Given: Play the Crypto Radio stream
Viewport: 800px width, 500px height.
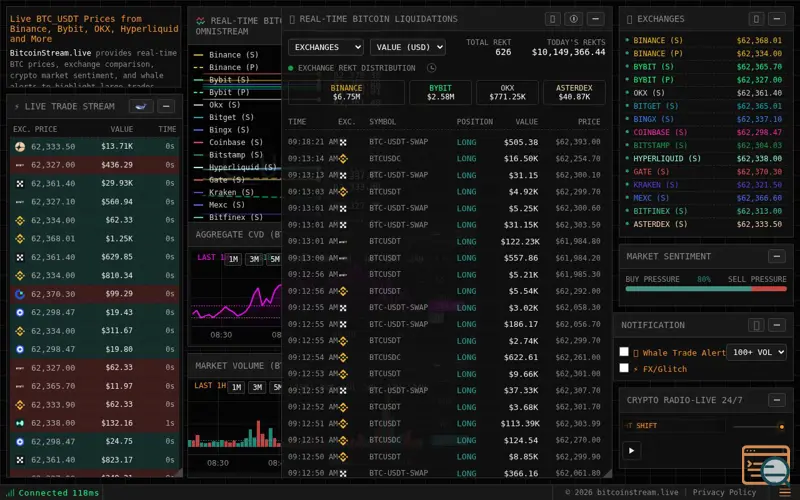Looking at the screenshot, I should [632, 451].
